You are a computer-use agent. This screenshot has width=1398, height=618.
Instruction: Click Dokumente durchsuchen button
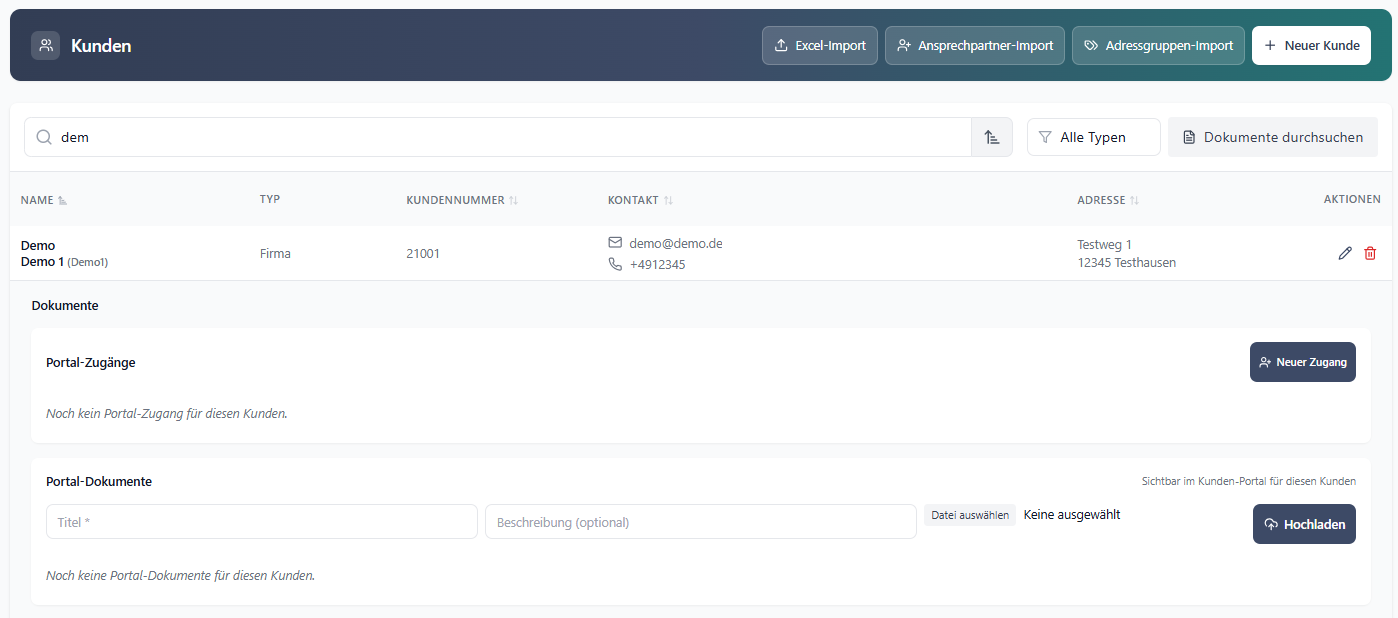tap(1273, 137)
